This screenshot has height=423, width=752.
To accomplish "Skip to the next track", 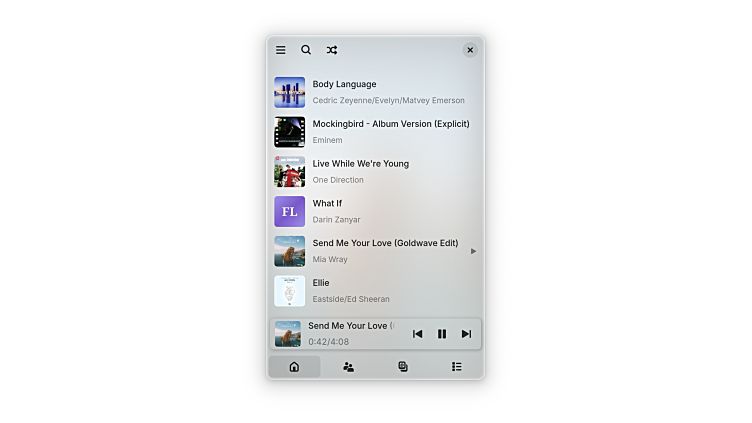I will coord(466,334).
